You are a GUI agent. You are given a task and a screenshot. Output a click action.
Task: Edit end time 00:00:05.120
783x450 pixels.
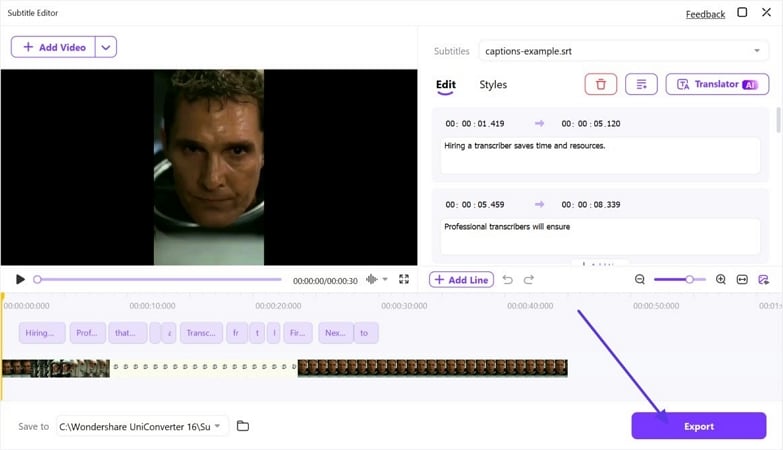[x=591, y=123]
